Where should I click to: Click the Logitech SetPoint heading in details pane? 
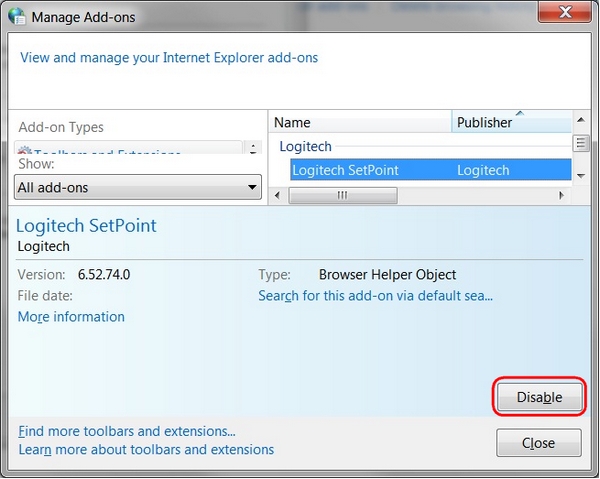[x=86, y=225]
